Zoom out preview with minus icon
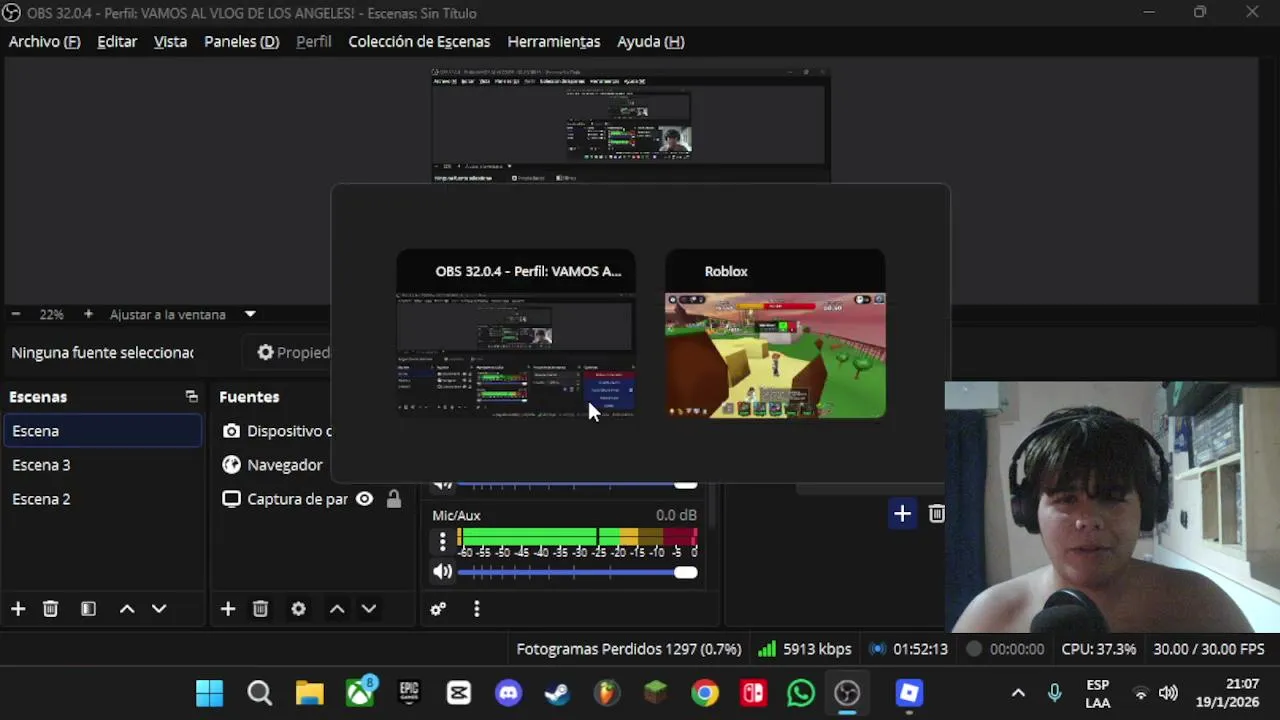 15,314
